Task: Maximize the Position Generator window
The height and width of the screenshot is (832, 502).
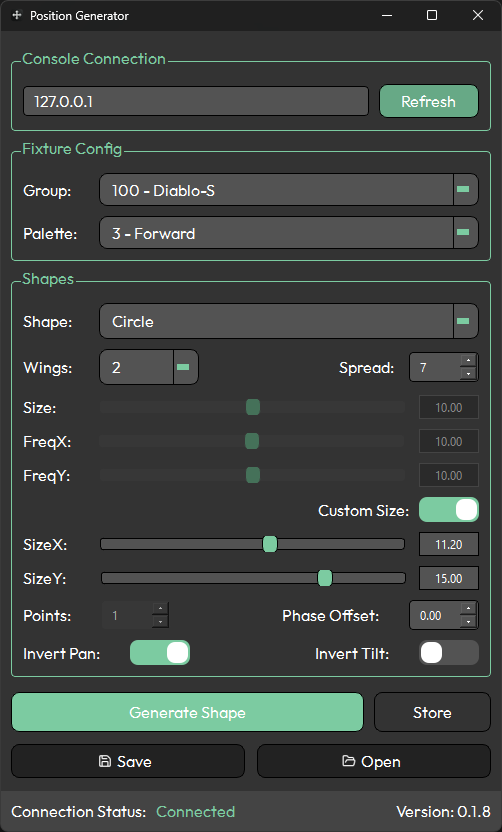Action: [432, 15]
